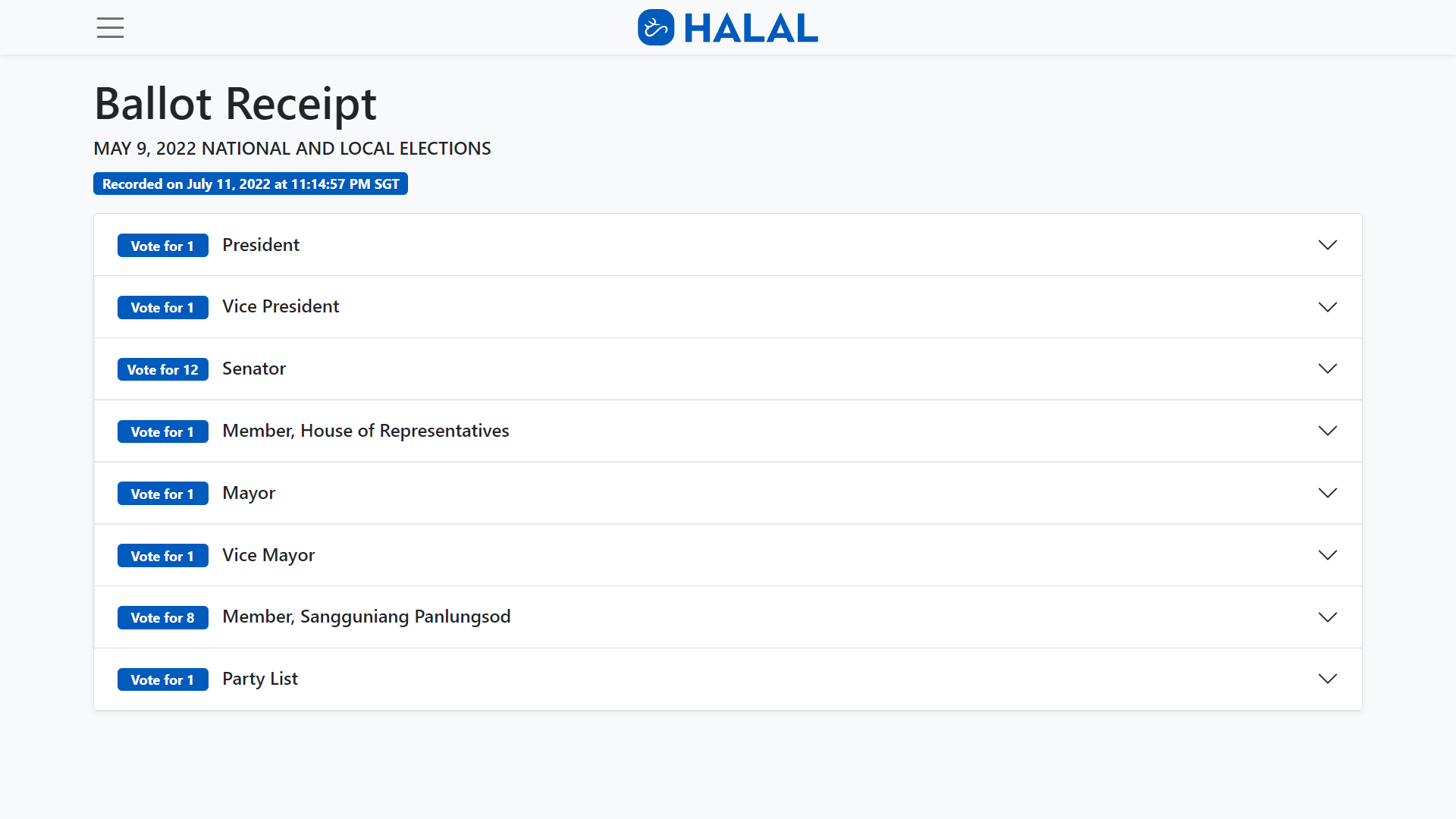This screenshot has width=1456, height=819.
Task: Expand the Party List section
Action: pyautogui.click(x=1328, y=679)
